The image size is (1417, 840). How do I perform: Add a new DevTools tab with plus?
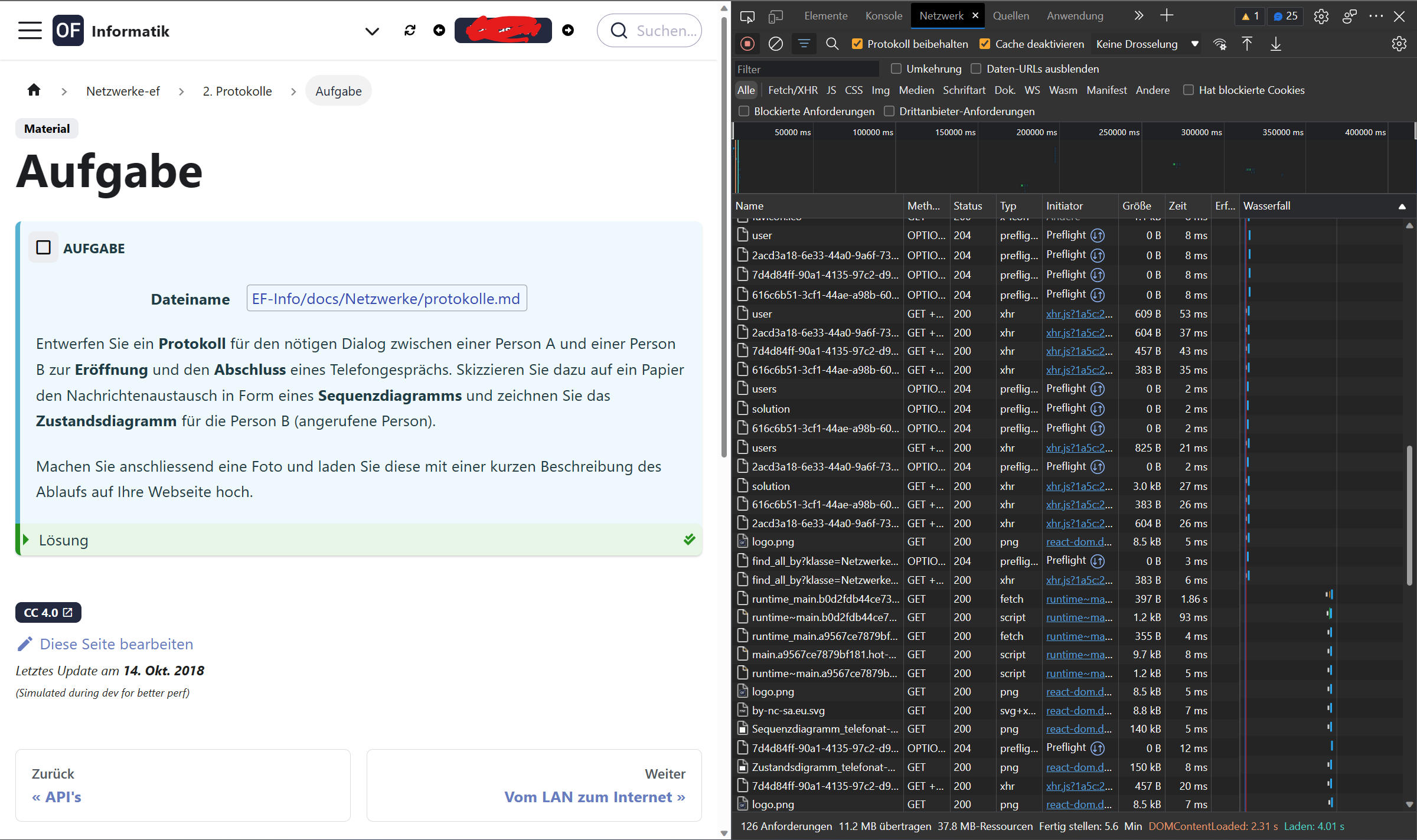(x=1167, y=16)
